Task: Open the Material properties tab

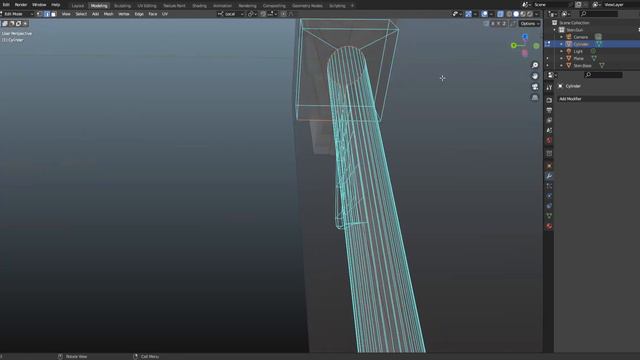Action: click(x=549, y=226)
